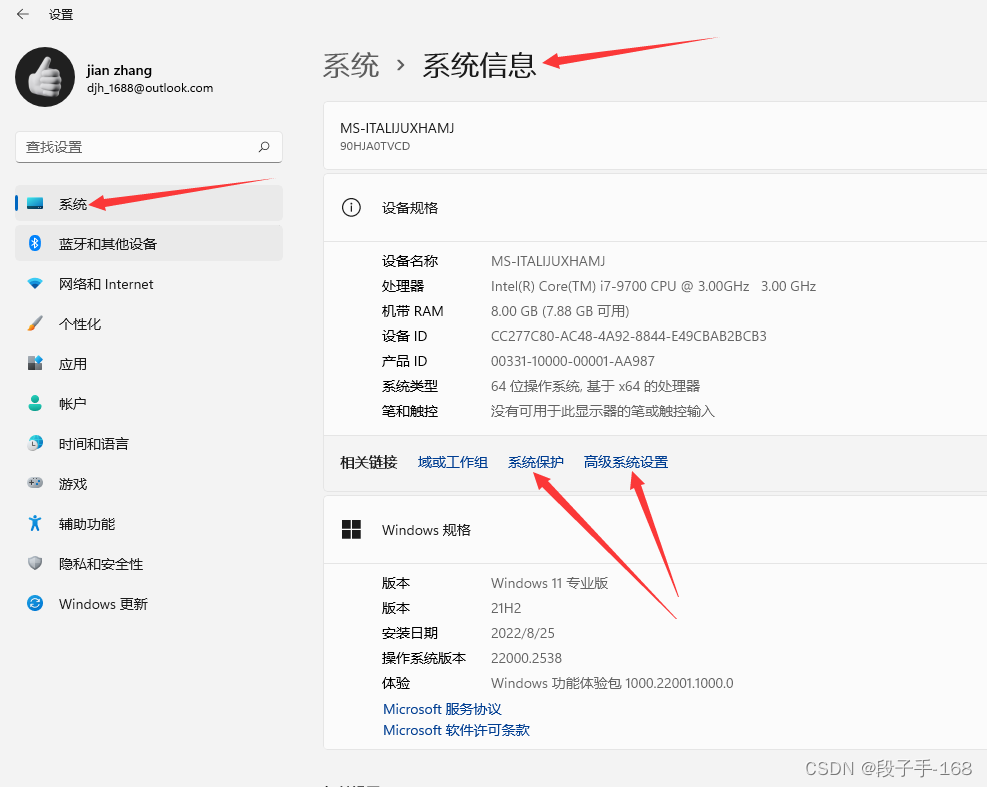The height and width of the screenshot is (787, 987).
Task: Click the version value 21H2
Action: pos(506,608)
